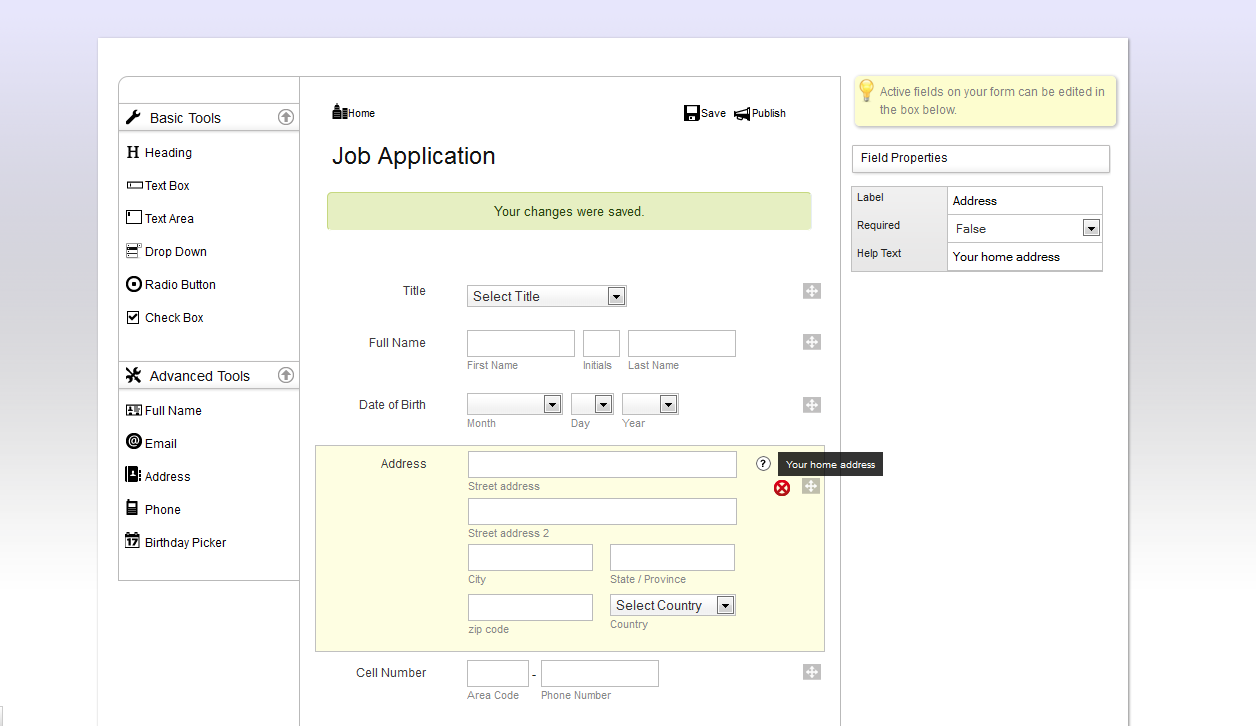Image resolution: width=1256 pixels, height=726 pixels.
Task: Click the Job Application form title
Action: tap(414, 156)
